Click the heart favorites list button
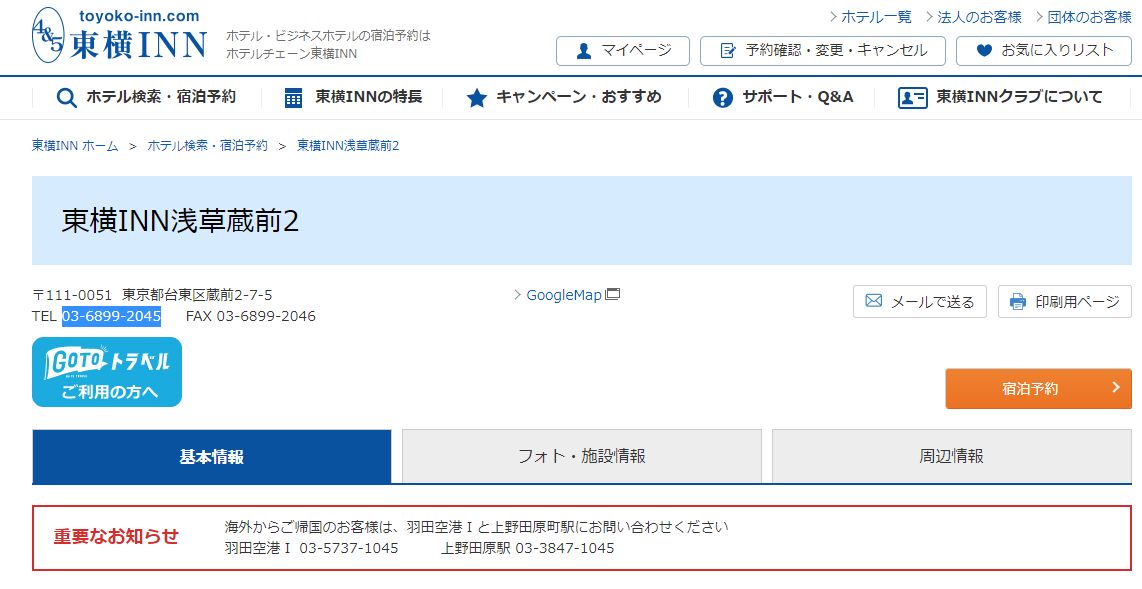Screen dimensions: 1142x589 (1045, 51)
